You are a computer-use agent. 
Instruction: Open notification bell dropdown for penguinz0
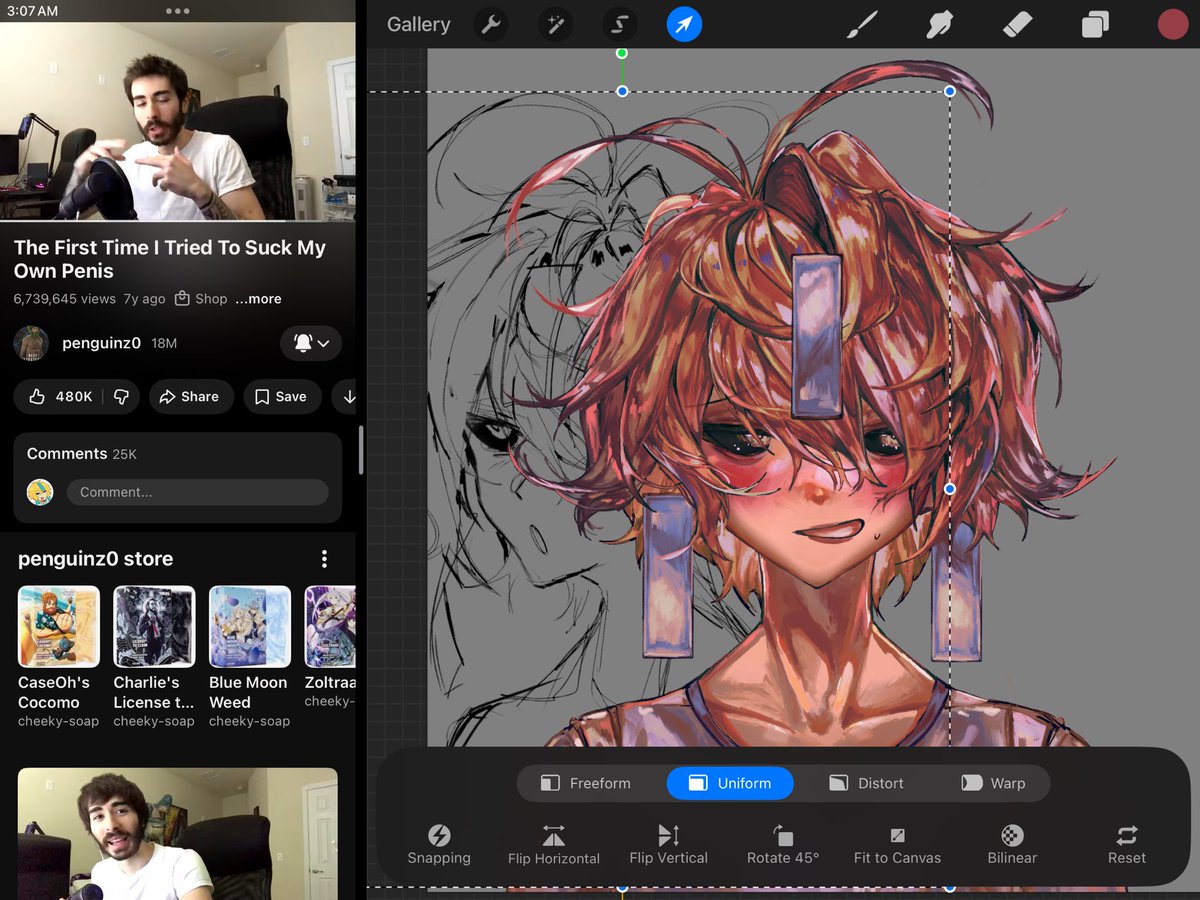(x=311, y=343)
